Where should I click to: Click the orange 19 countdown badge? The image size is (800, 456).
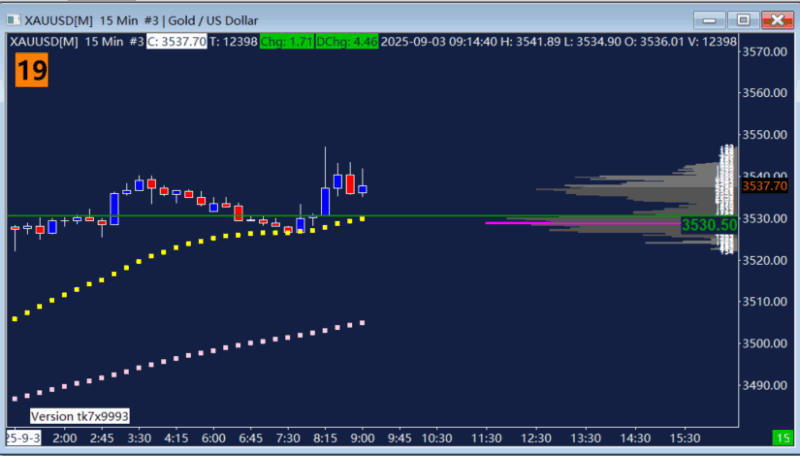[x=29, y=72]
